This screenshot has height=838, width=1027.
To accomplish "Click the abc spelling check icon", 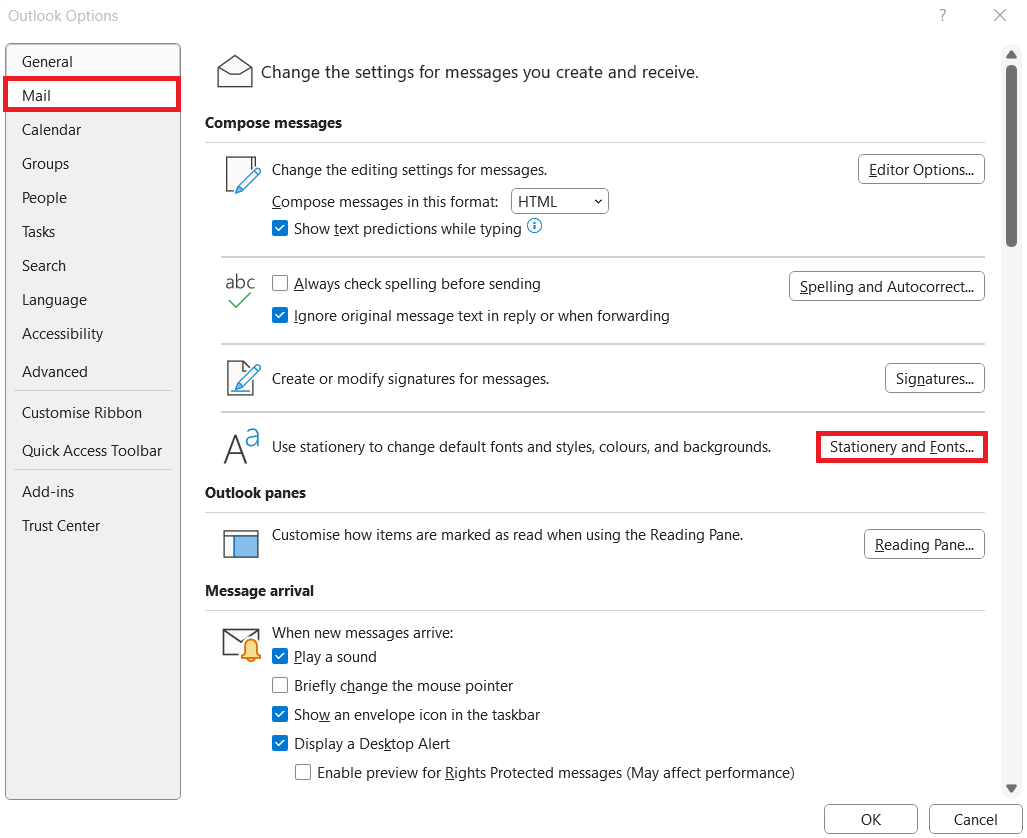I will 240,291.
